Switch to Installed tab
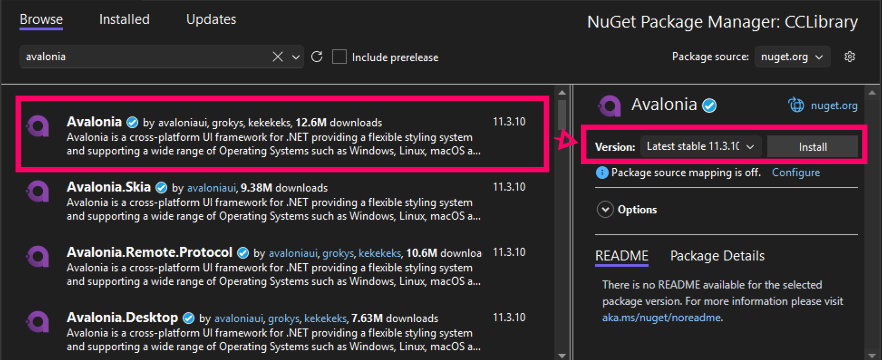 [124, 20]
